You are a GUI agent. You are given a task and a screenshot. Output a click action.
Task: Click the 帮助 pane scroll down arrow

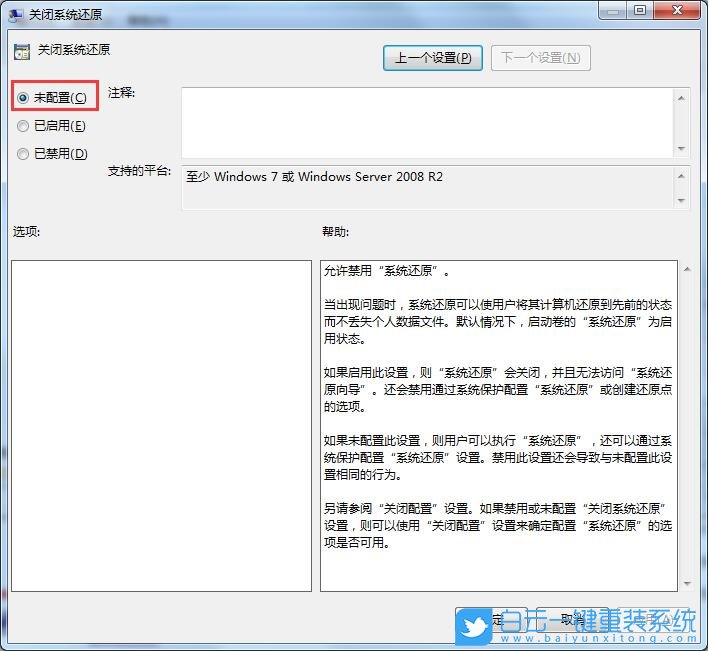687,584
